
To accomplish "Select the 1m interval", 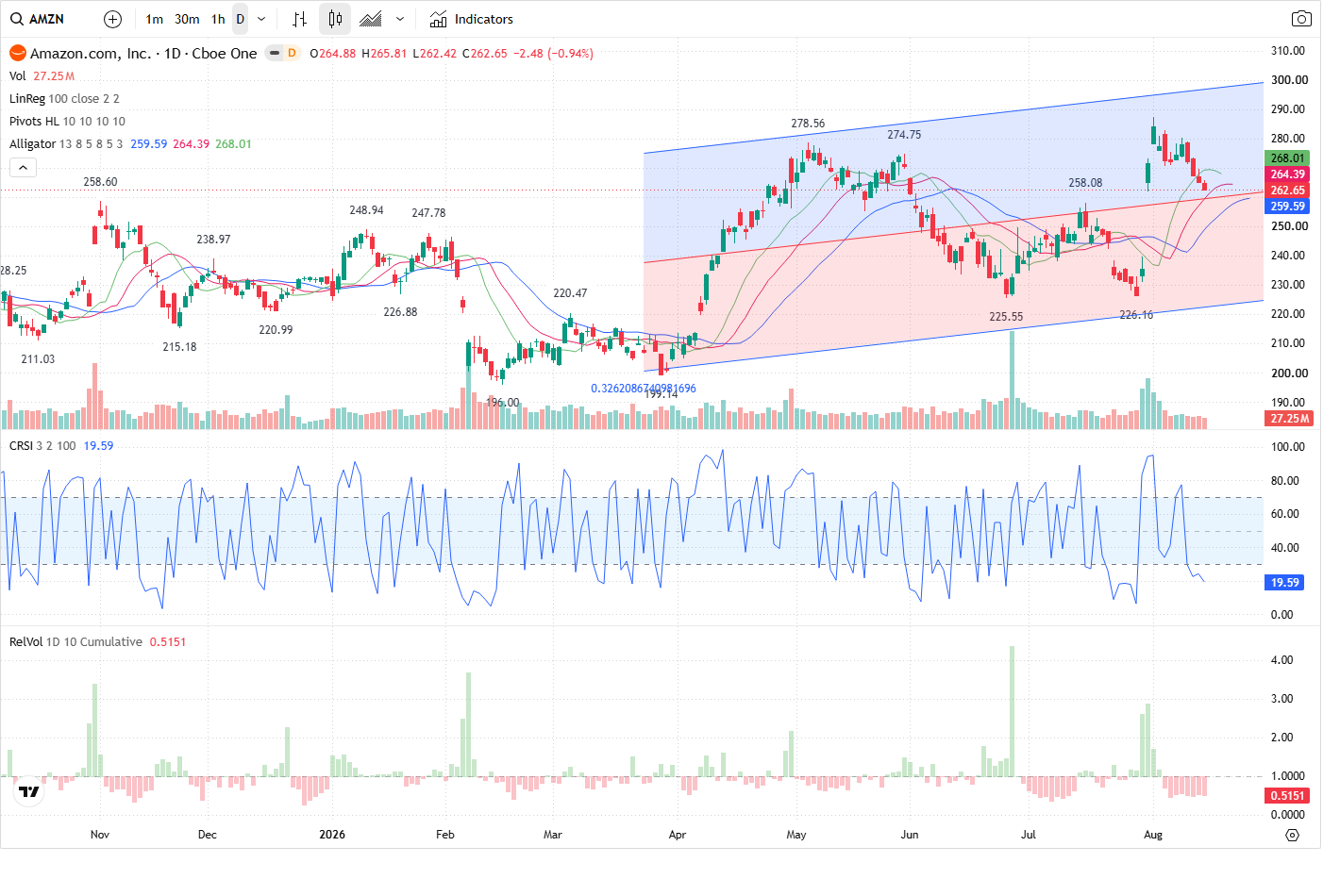I will click(x=155, y=19).
